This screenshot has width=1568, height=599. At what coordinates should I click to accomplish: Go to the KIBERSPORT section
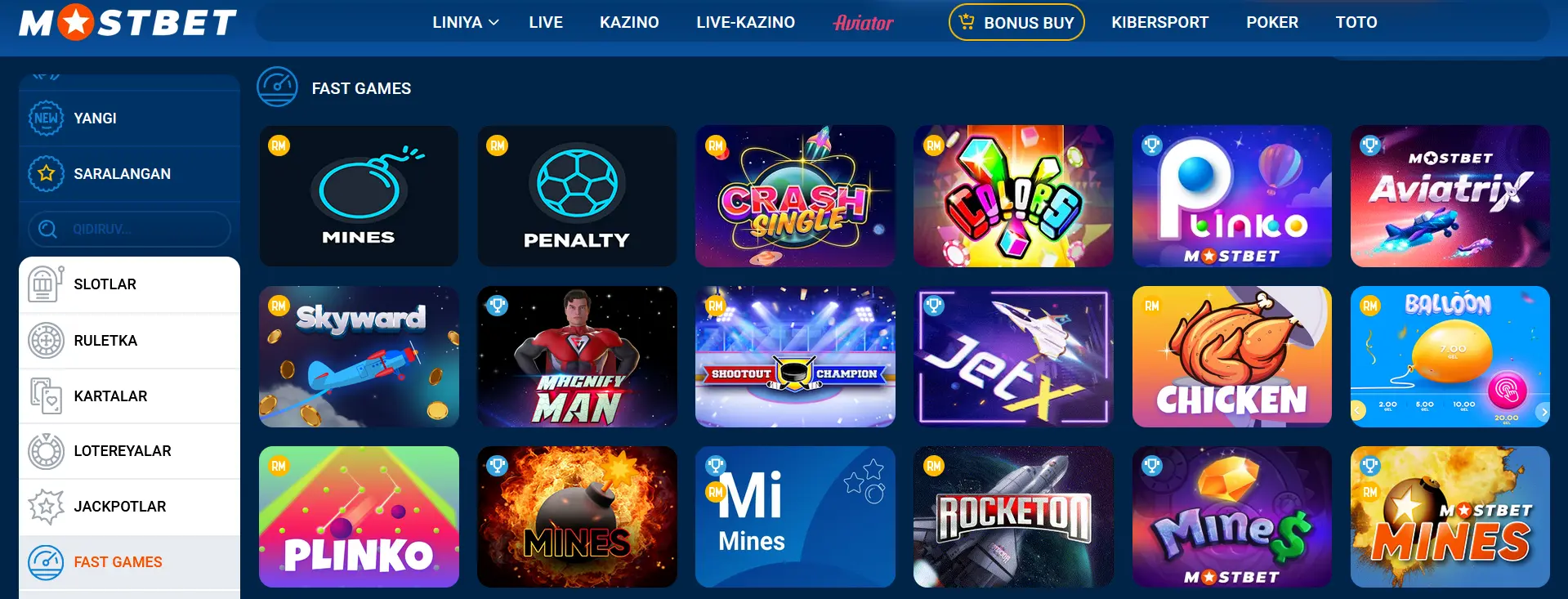1159,22
